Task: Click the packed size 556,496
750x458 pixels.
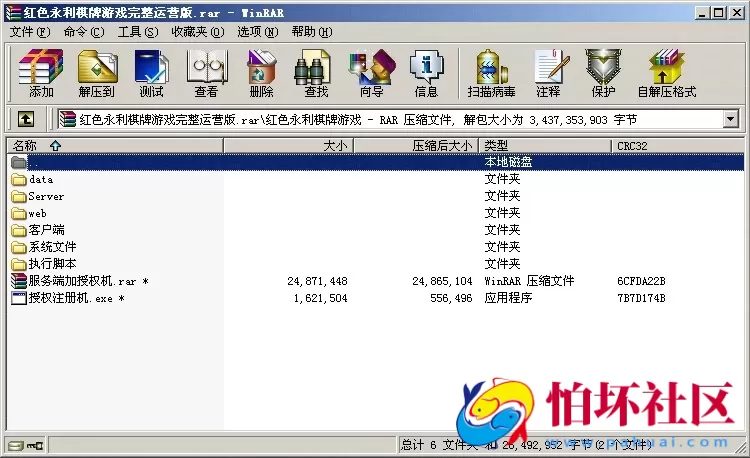Action: pos(451,298)
